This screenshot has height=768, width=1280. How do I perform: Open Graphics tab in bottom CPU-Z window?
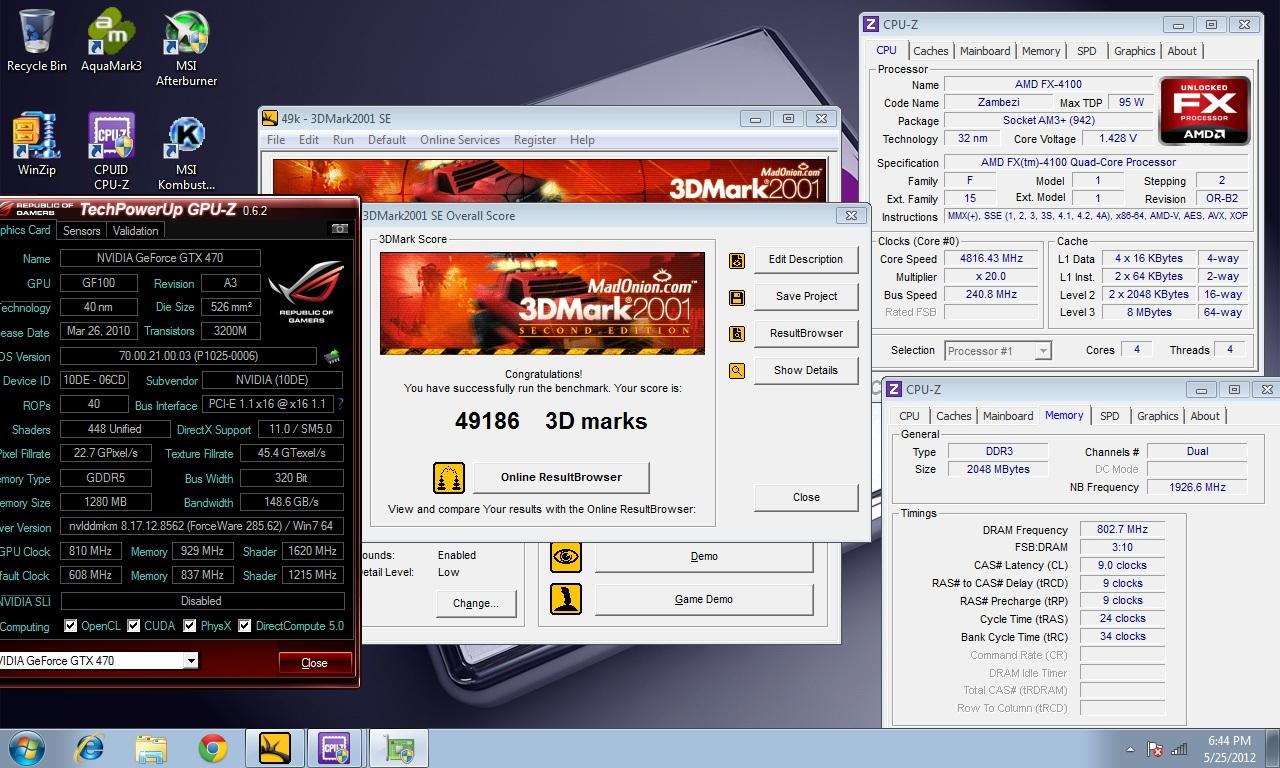point(1157,416)
